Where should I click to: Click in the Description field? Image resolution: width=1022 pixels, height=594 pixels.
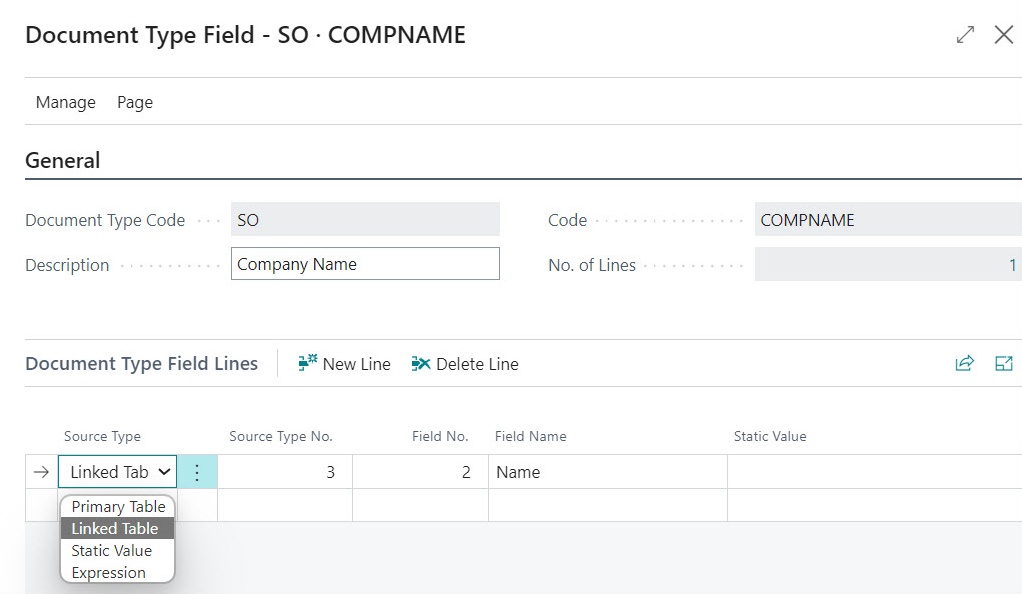[365, 265]
